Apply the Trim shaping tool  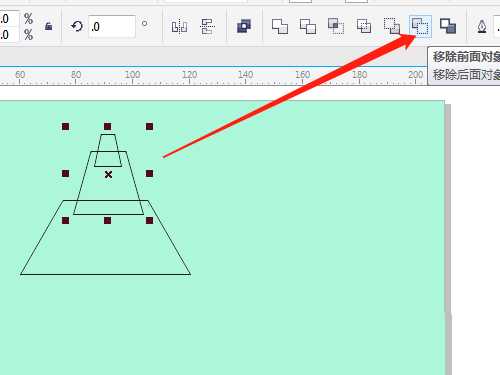308,26
